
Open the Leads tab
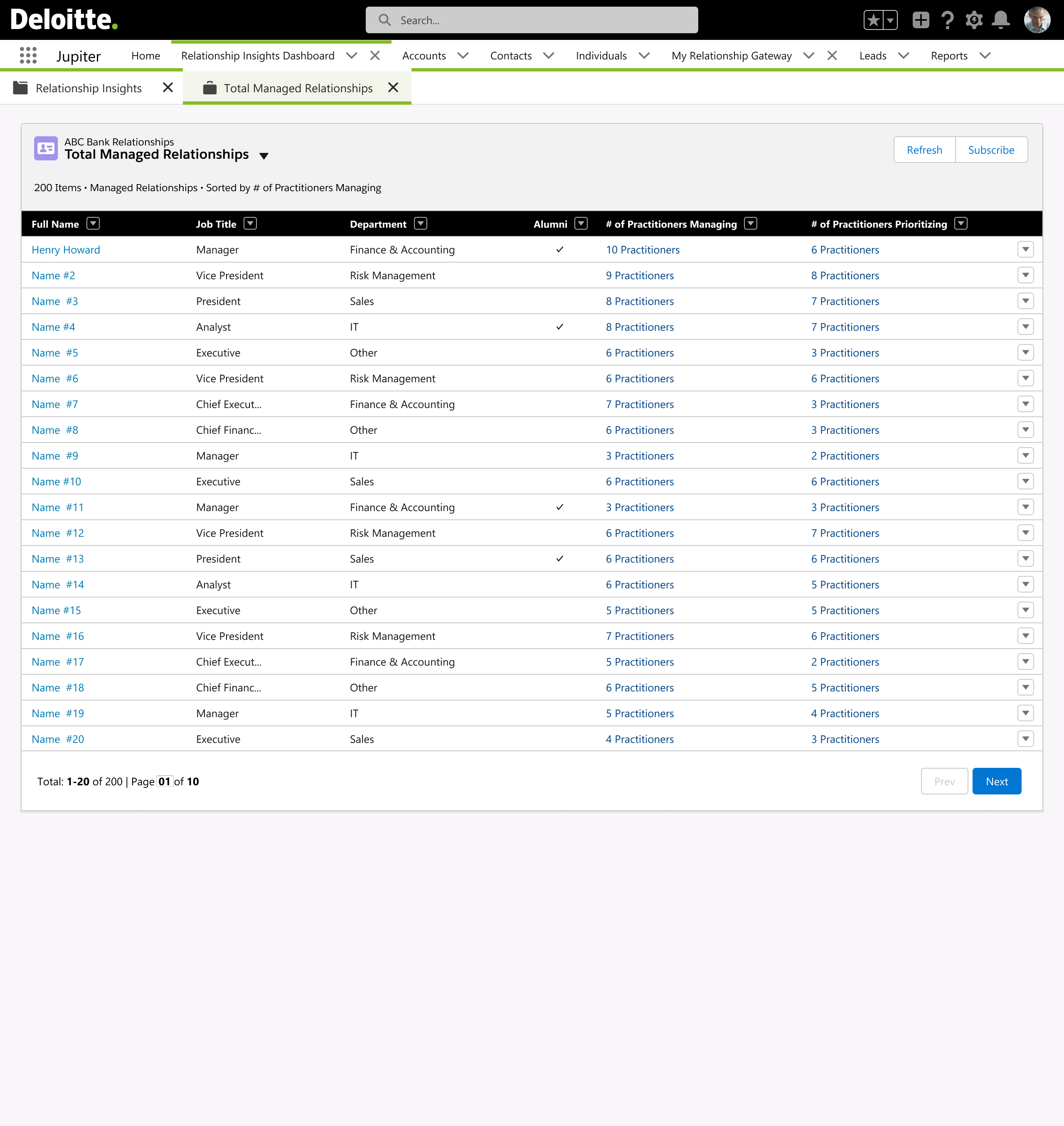click(x=872, y=56)
